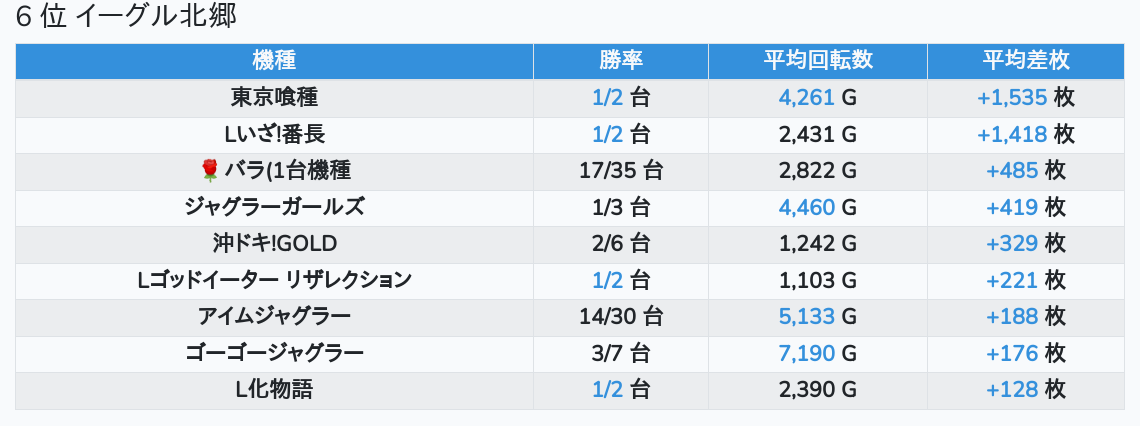Select the +1,535 枚 difference value

(x=1025, y=98)
